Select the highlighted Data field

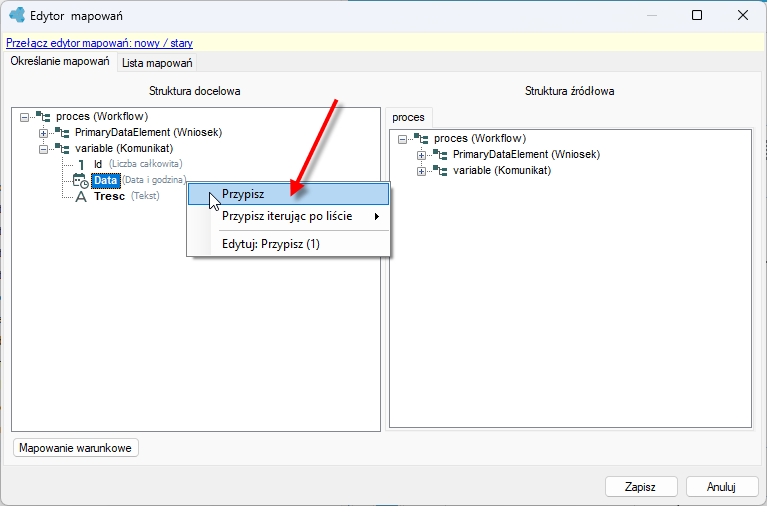[x=106, y=181]
